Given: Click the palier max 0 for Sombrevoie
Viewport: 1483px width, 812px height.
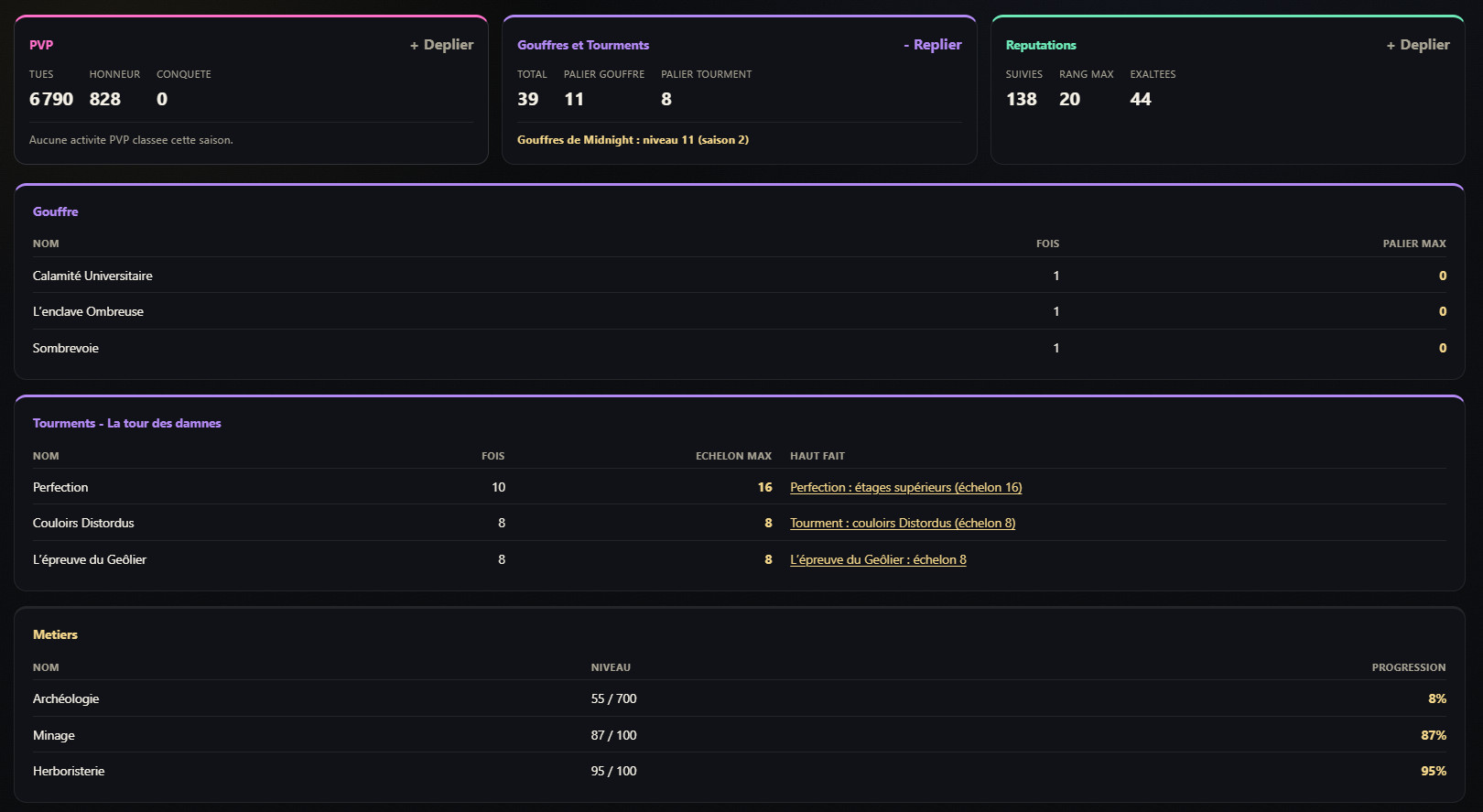Looking at the screenshot, I should click(x=1443, y=348).
